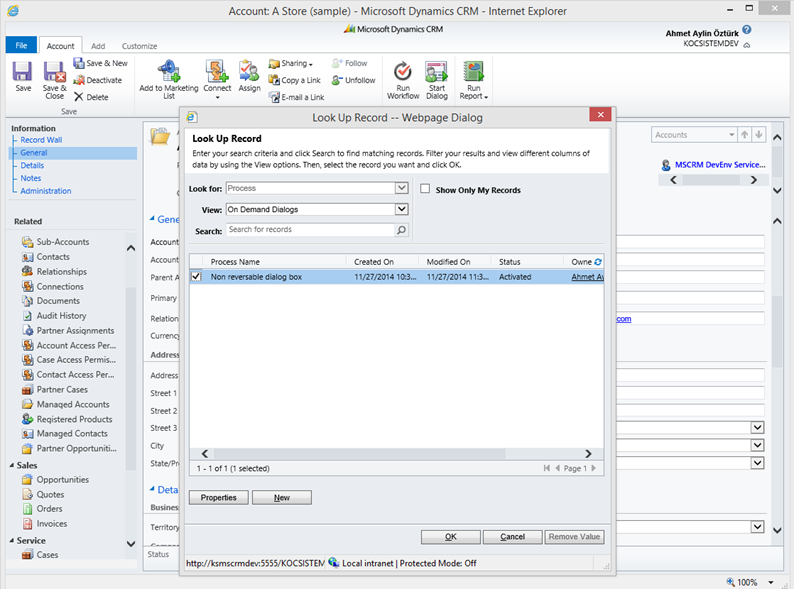Go to Record Wall section
Screen dimensions: 794x589
[x=42, y=140]
